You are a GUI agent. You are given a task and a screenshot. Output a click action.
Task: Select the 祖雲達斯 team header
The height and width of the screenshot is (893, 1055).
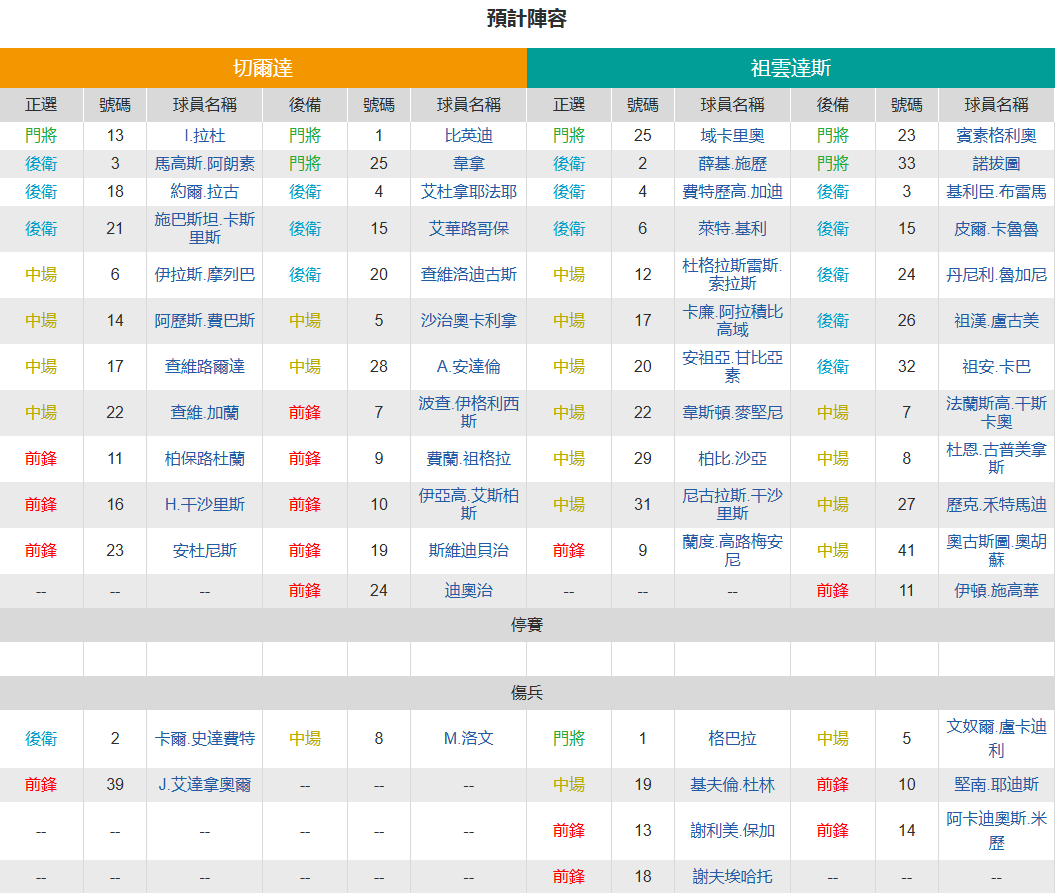(x=791, y=68)
